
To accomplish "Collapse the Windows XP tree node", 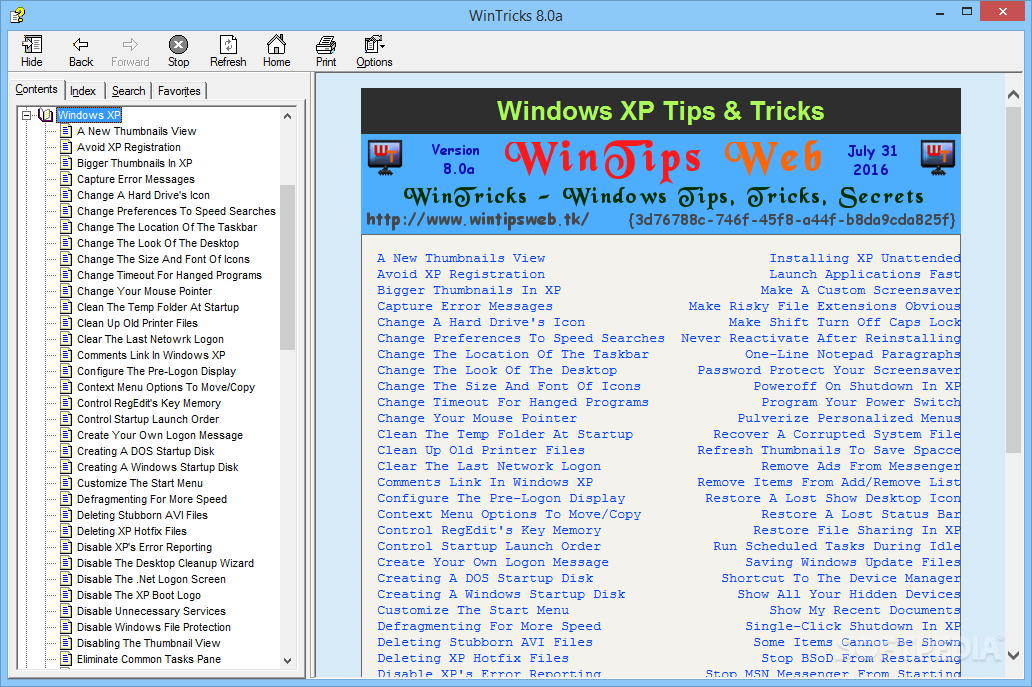I will click(26, 115).
